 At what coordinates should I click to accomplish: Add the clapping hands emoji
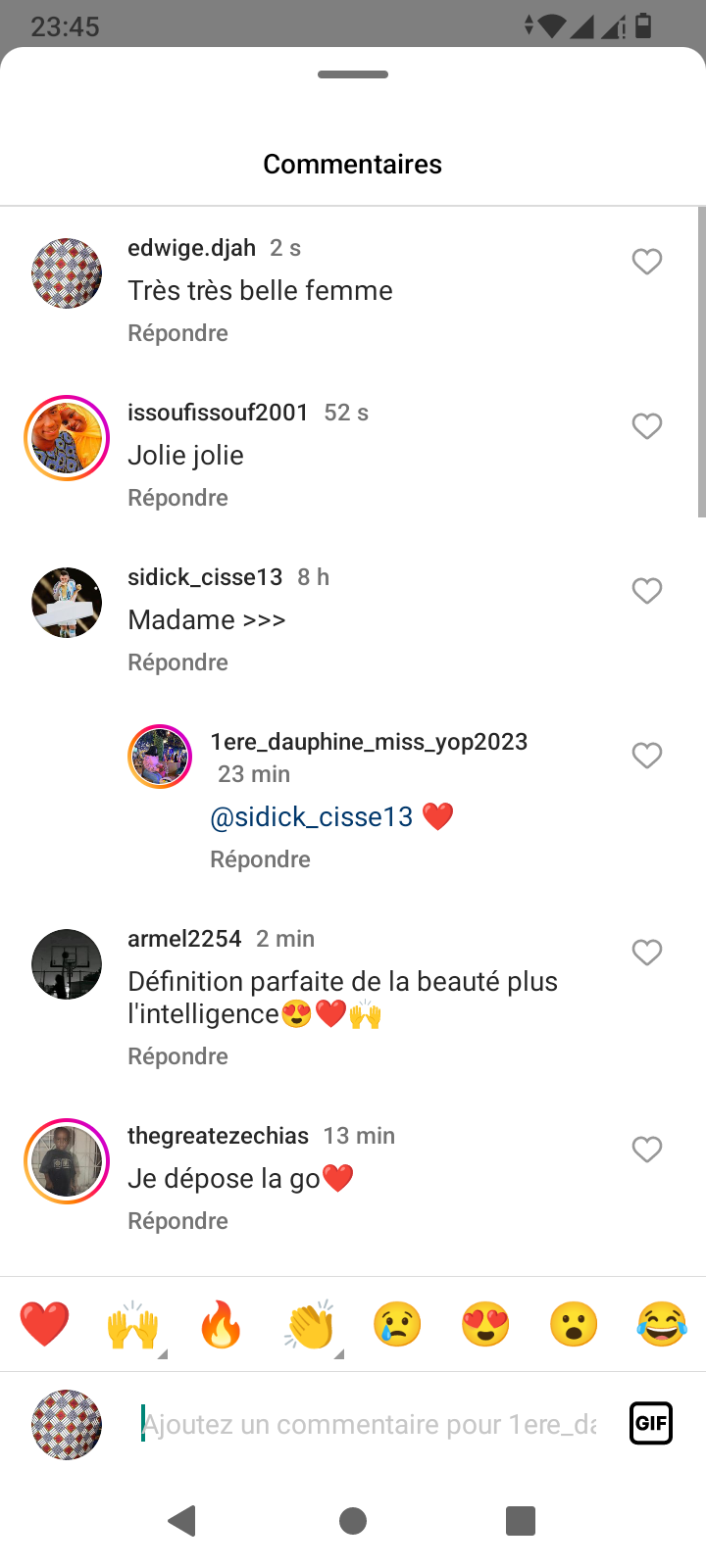(310, 1325)
